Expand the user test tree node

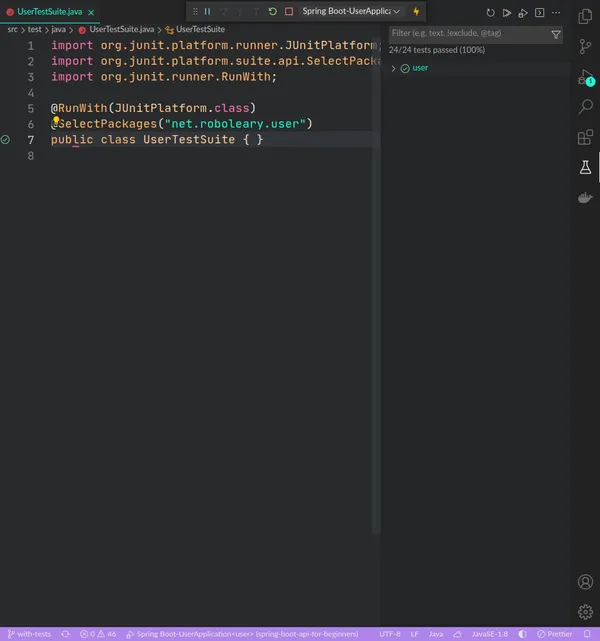[393, 68]
